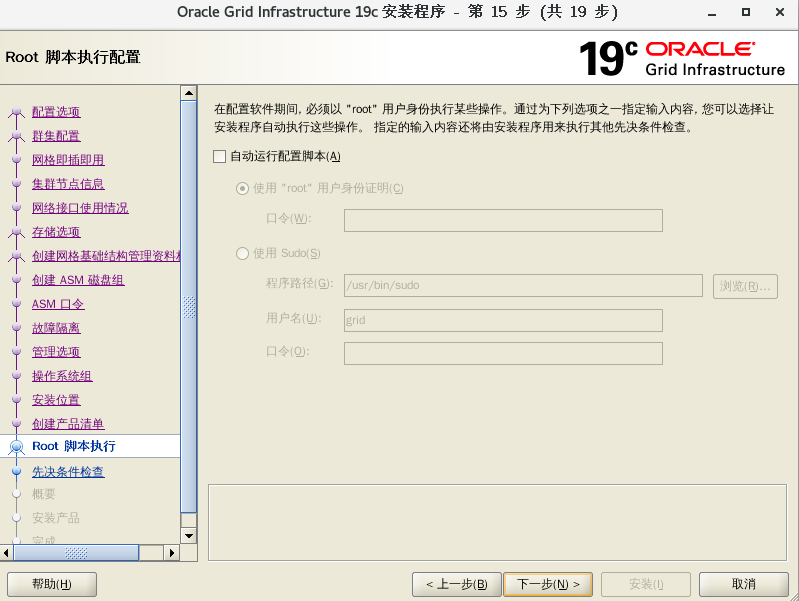Image resolution: width=799 pixels, height=601 pixels.
Task: Select the current Root 脚本执行 step
Action: coord(74,446)
